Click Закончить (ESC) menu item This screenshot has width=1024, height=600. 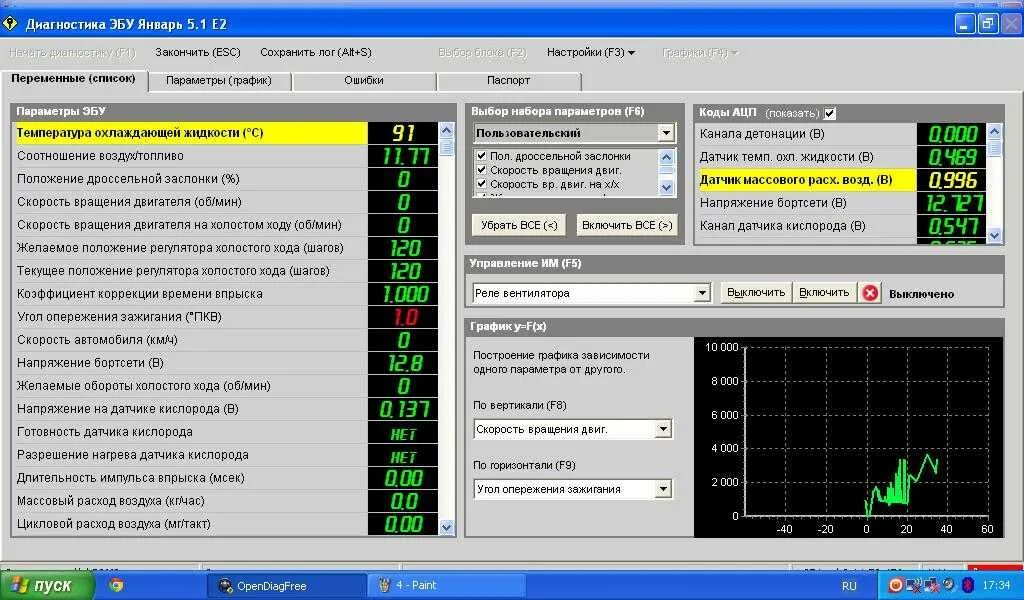click(198, 52)
